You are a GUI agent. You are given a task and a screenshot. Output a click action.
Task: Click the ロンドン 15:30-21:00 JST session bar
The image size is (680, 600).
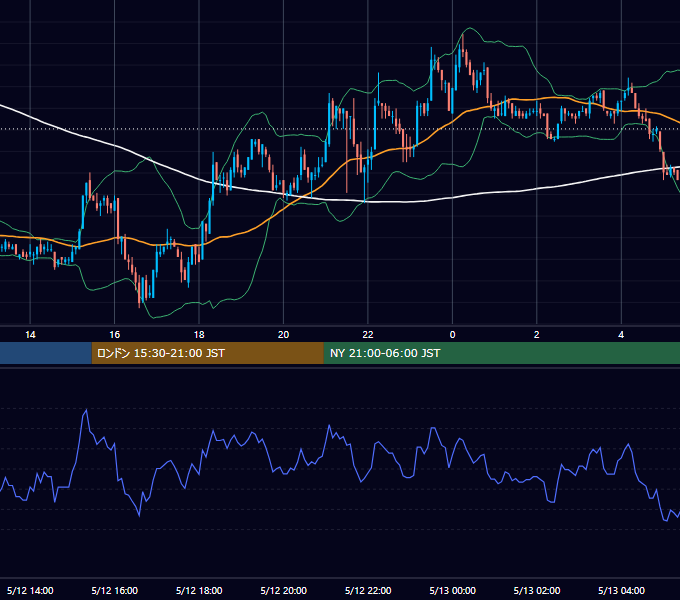tap(207, 353)
